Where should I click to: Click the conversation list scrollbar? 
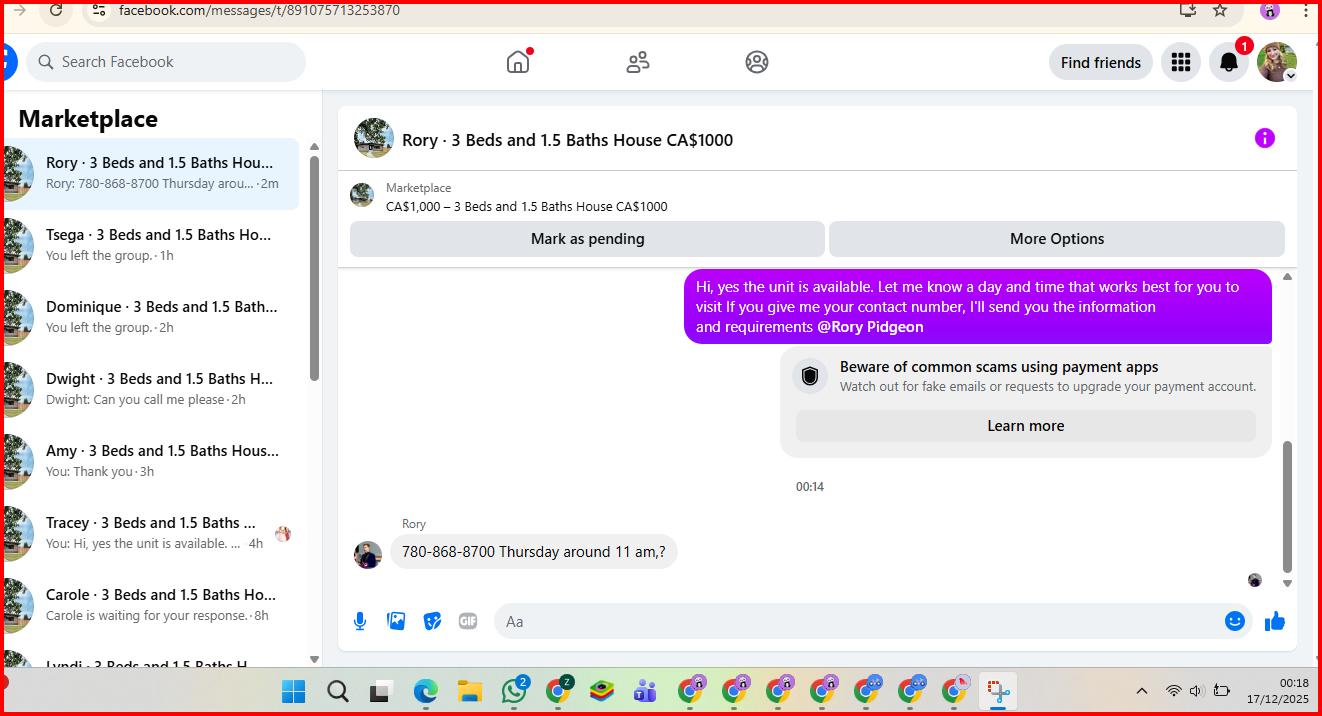[314, 268]
